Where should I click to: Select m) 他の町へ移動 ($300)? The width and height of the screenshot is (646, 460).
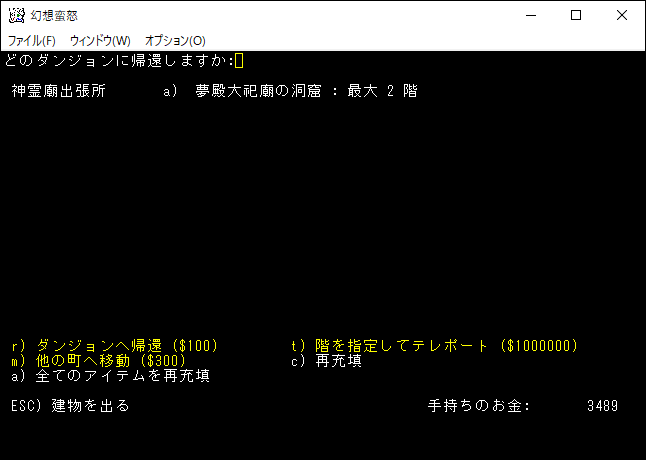[98, 361]
